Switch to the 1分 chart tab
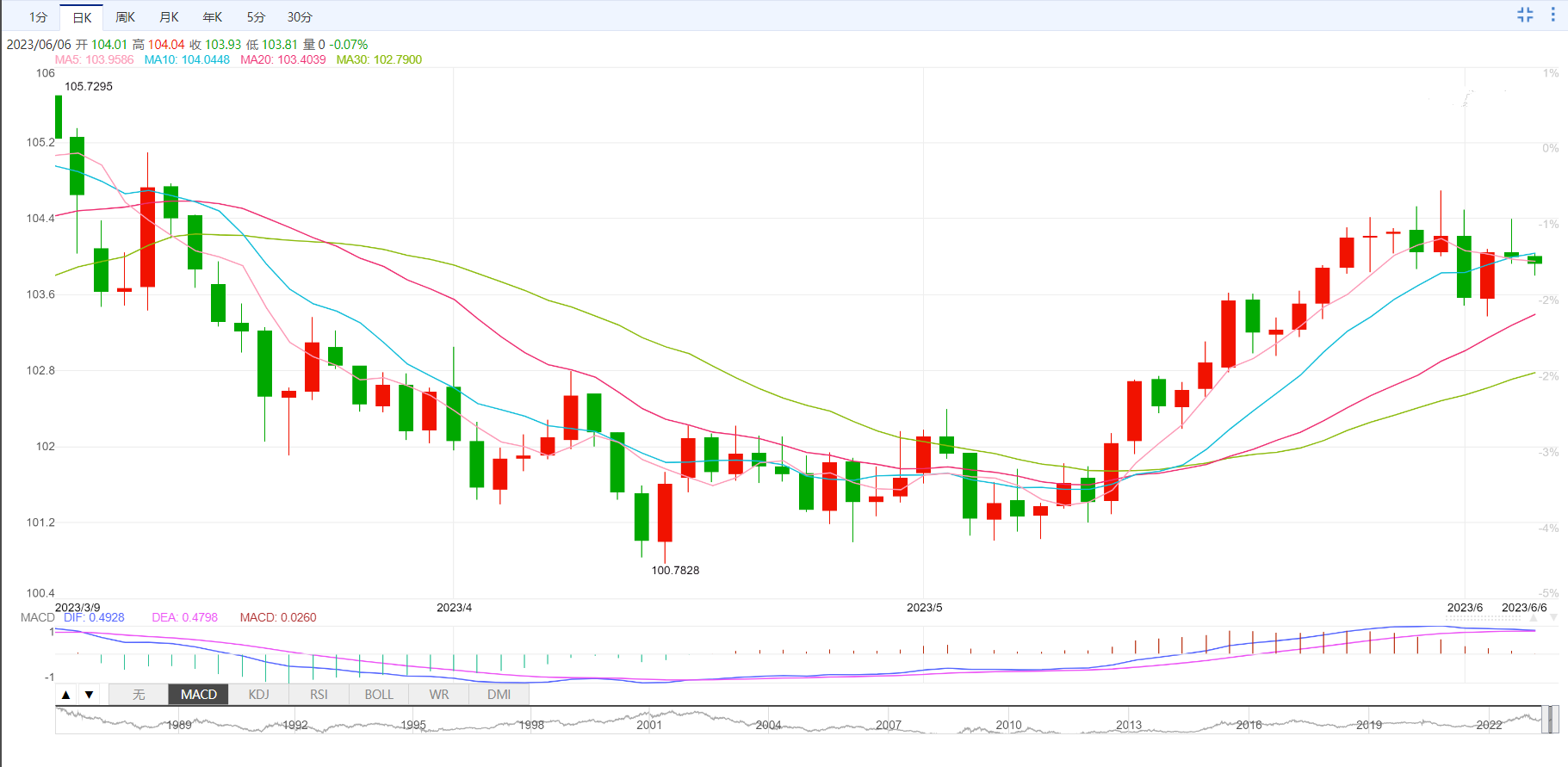This screenshot has height=767, width=1568. coord(38,17)
